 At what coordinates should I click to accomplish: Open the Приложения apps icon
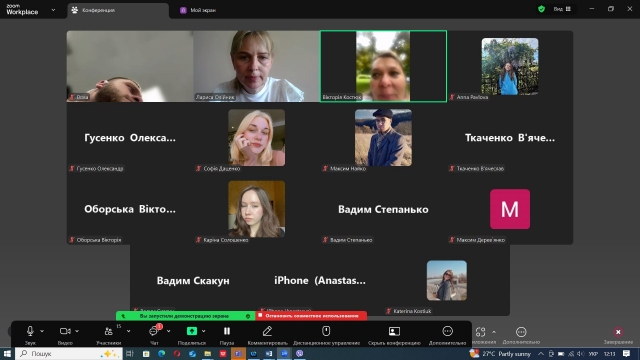pos(481,332)
